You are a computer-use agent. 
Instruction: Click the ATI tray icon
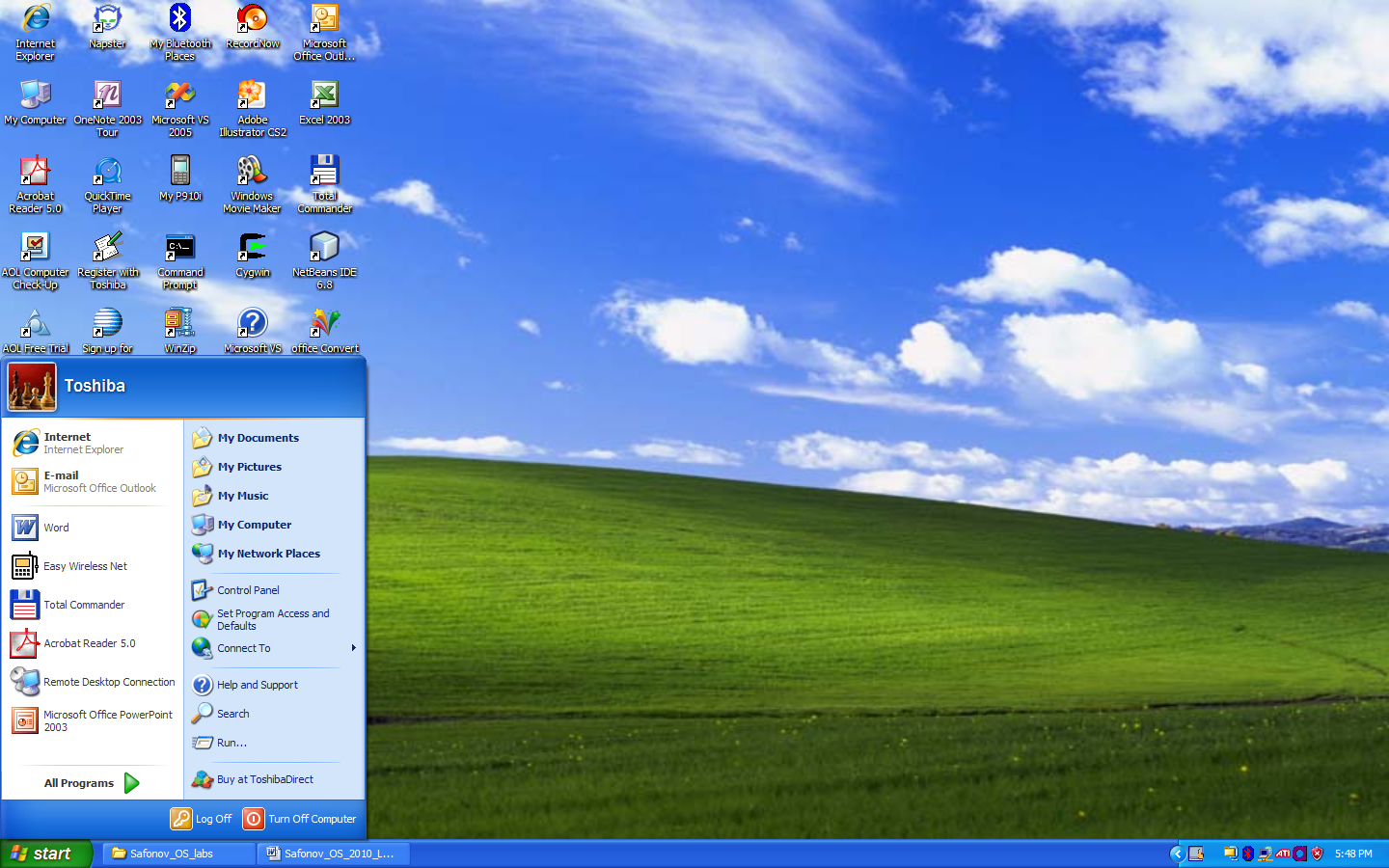pyautogui.click(x=1283, y=854)
